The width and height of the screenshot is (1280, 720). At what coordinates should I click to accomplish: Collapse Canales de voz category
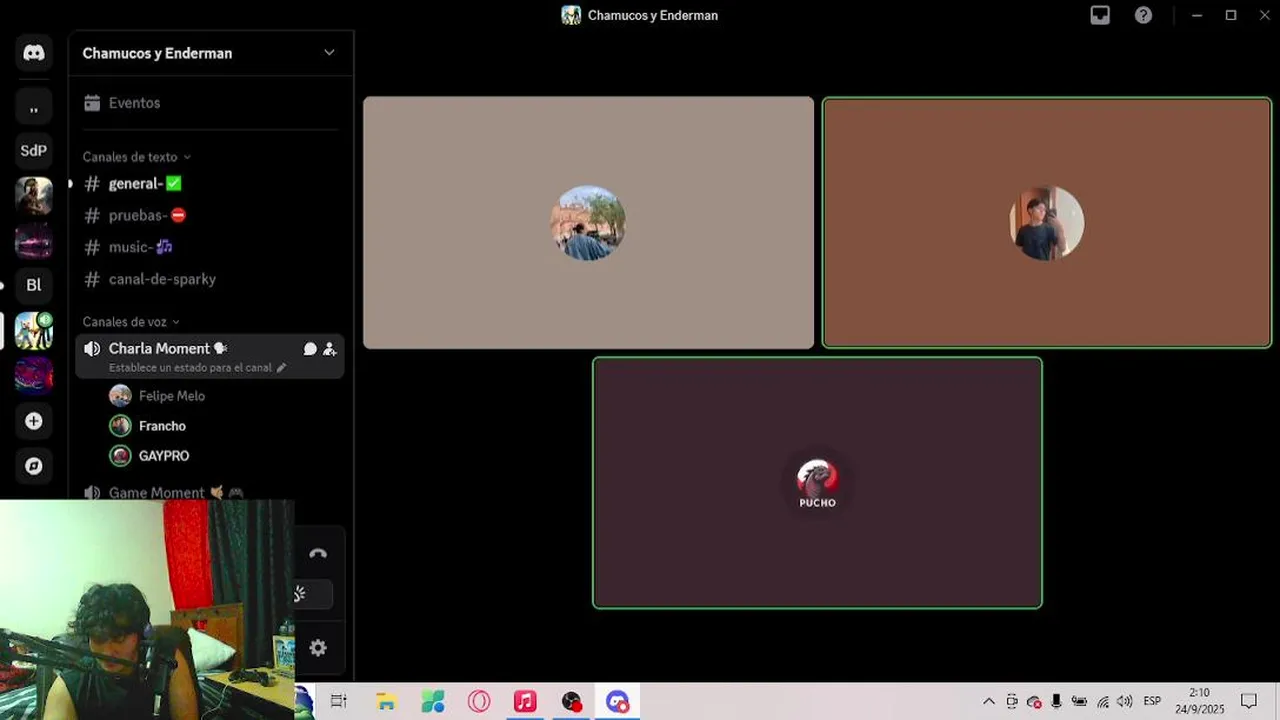131,322
